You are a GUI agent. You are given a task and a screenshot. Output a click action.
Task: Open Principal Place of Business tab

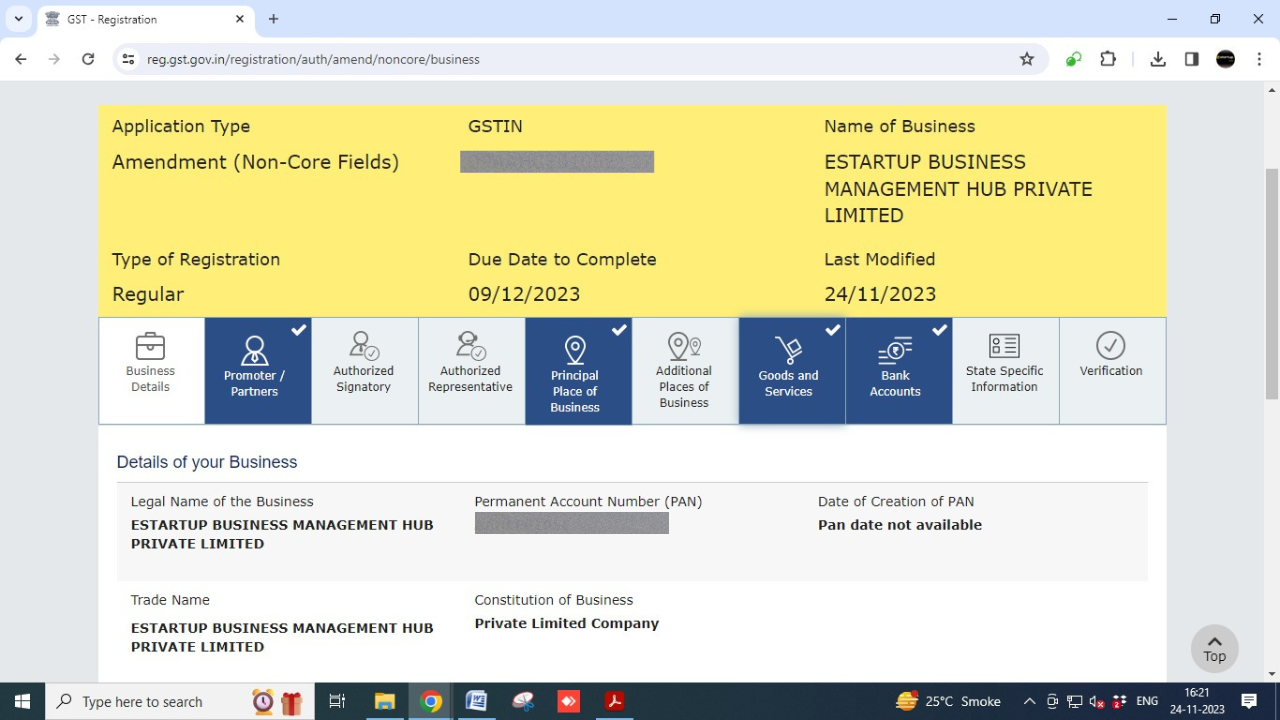coord(578,371)
